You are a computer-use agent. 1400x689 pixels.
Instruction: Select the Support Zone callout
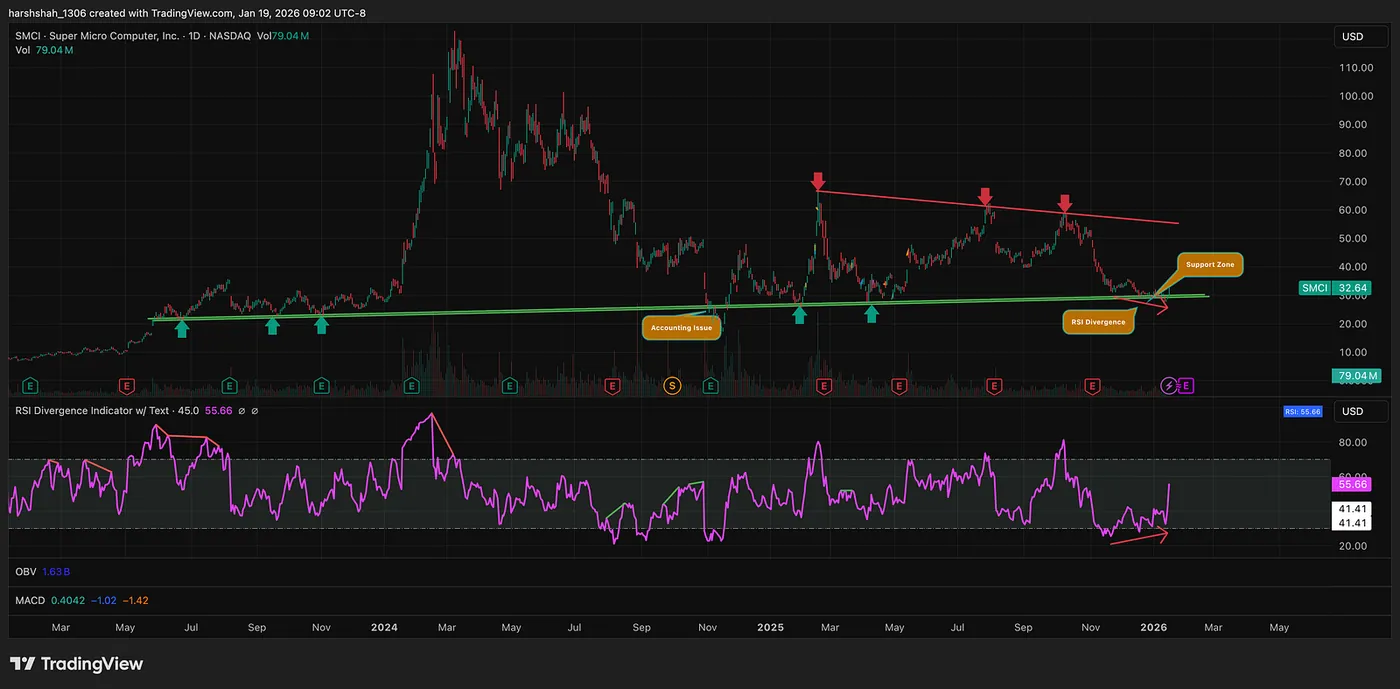pyautogui.click(x=1210, y=265)
